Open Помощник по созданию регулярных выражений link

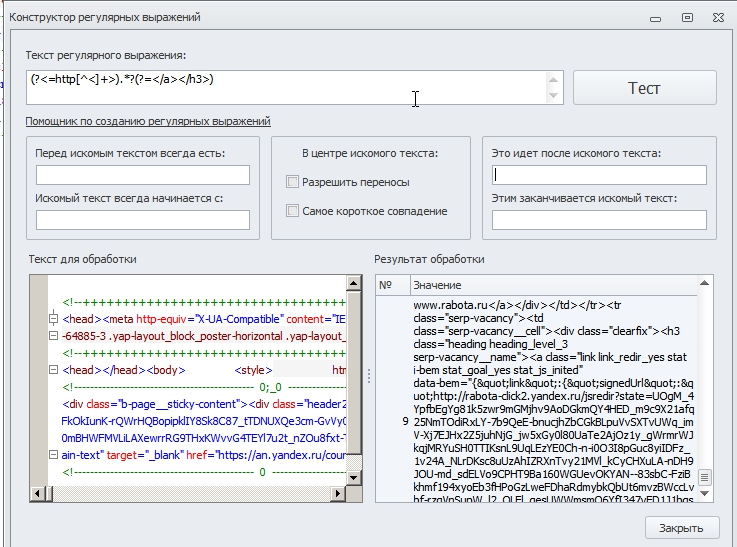[x=148, y=121]
